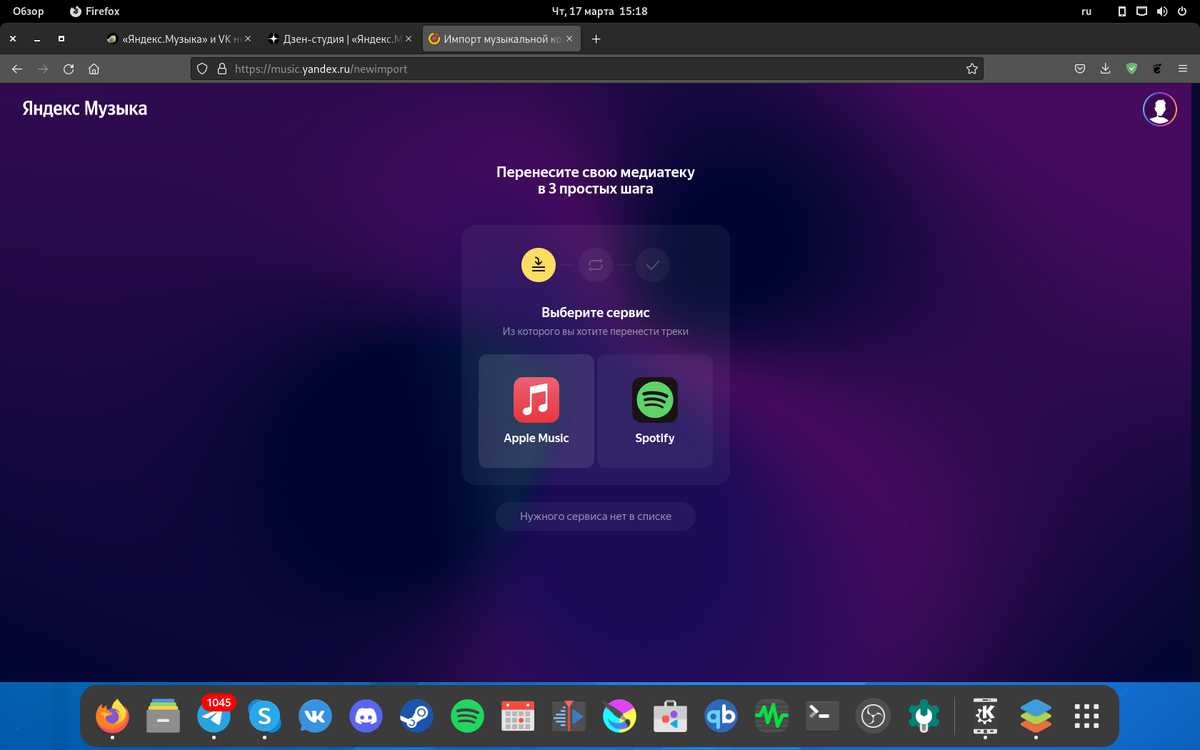Open green shield adblock extension
This screenshot has height=750, width=1200.
tap(1131, 69)
